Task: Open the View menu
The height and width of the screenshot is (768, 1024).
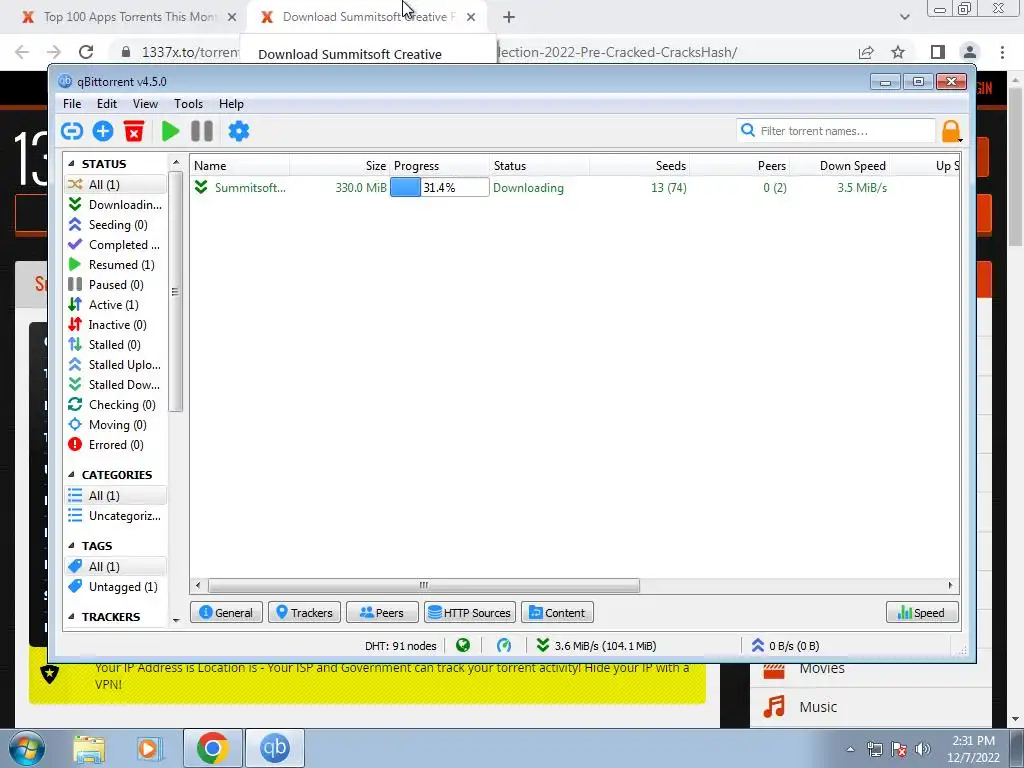Action: 145,104
